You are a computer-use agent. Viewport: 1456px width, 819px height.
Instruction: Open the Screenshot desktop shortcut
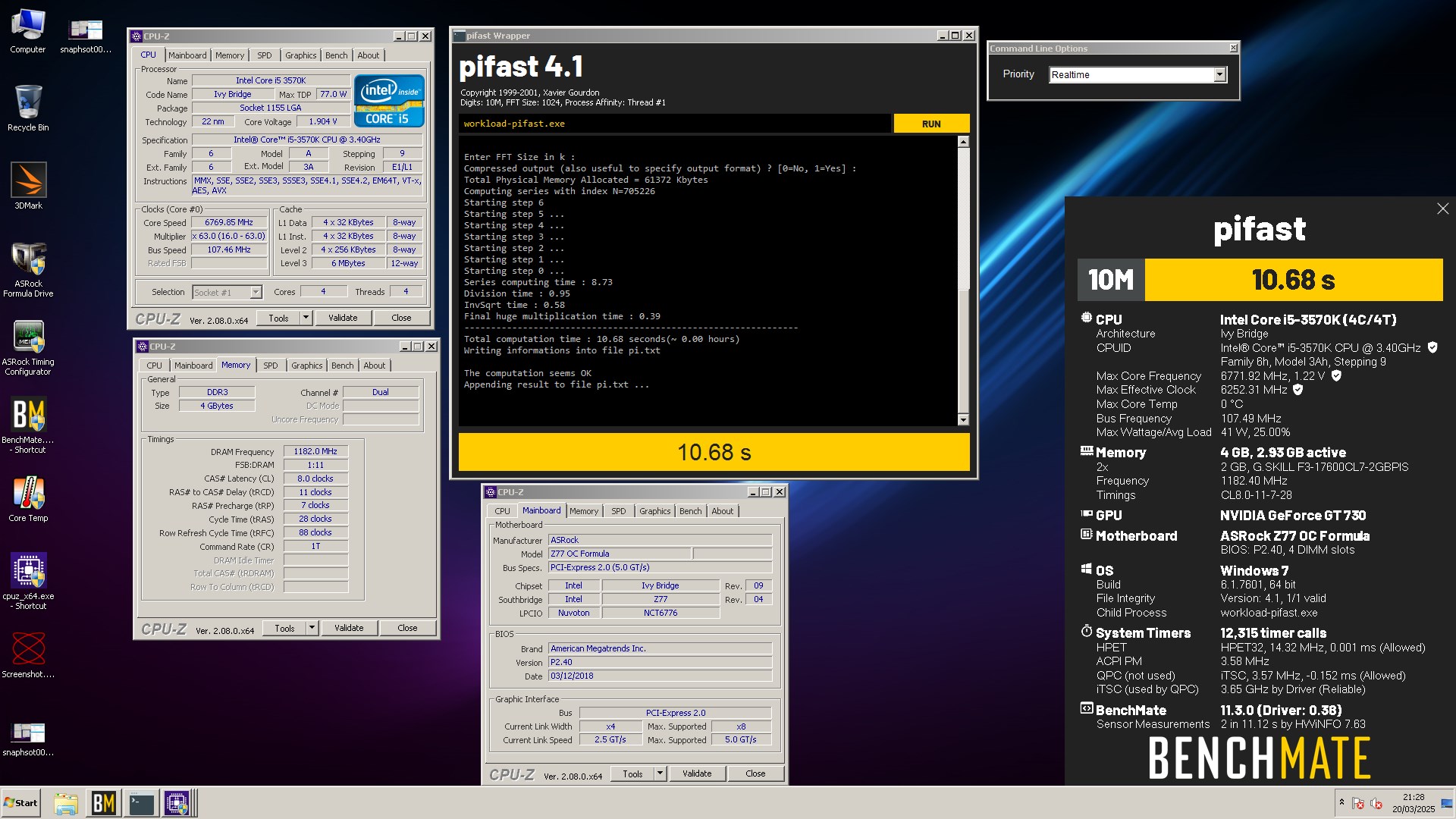(x=28, y=655)
